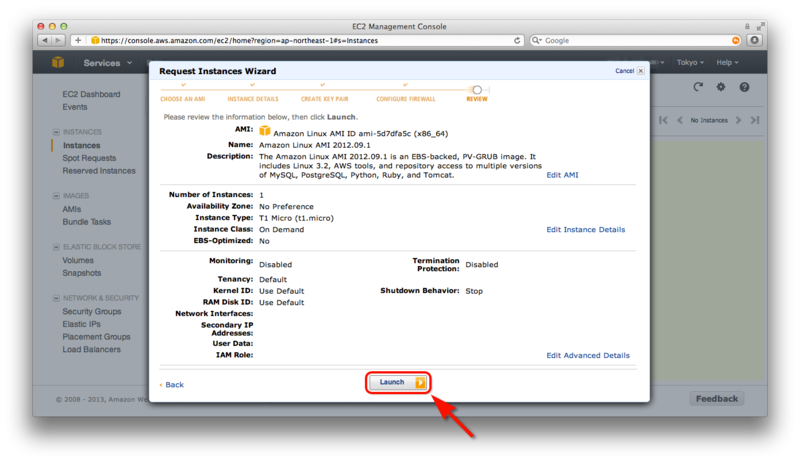Click the 'Amazon Linux AMI 2012.09.1' name value
The height and width of the screenshot is (462, 800).
(x=315, y=145)
